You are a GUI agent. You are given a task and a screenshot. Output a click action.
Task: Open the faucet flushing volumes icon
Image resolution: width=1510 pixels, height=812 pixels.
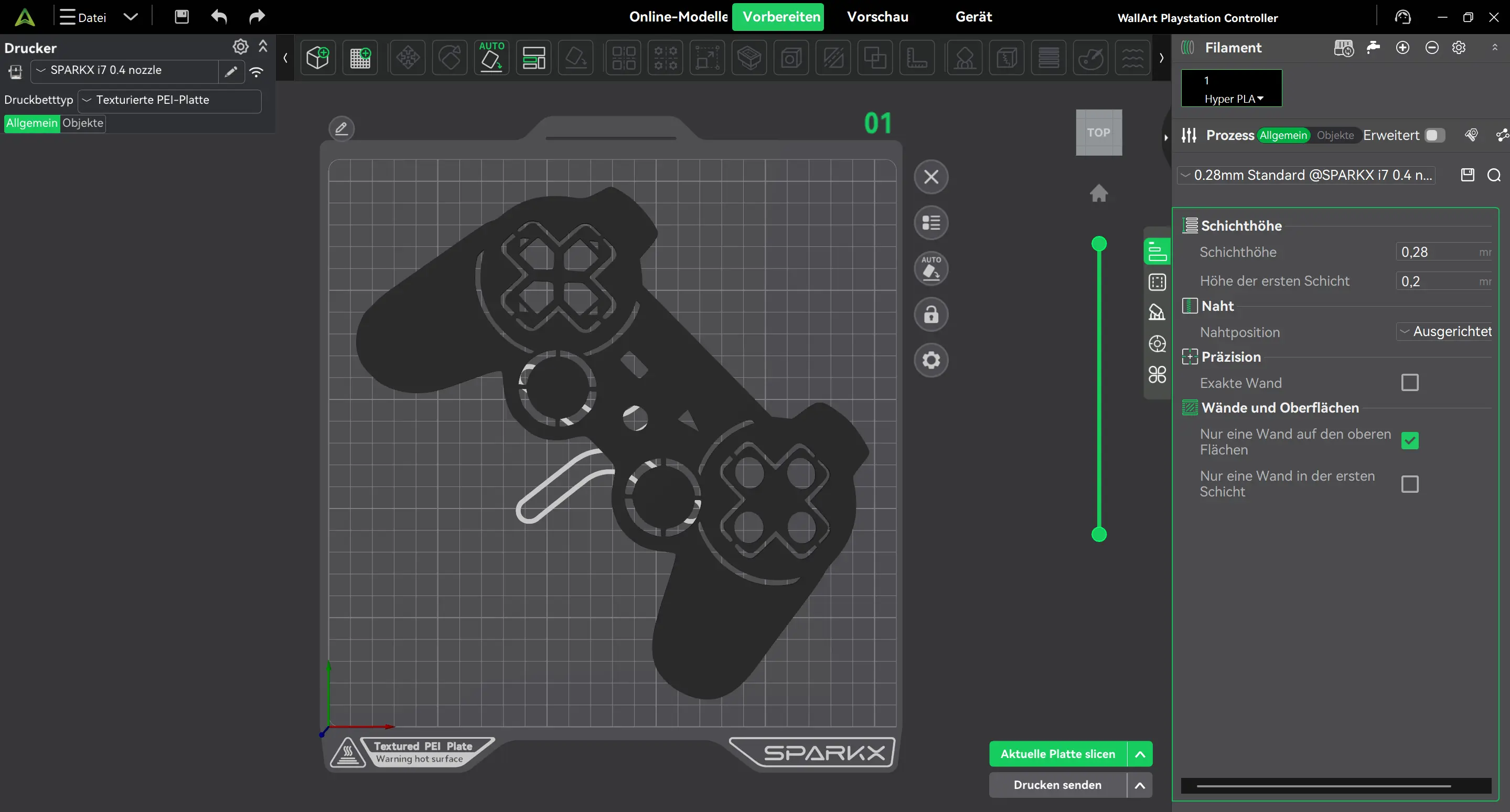(x=1373, y=48)
